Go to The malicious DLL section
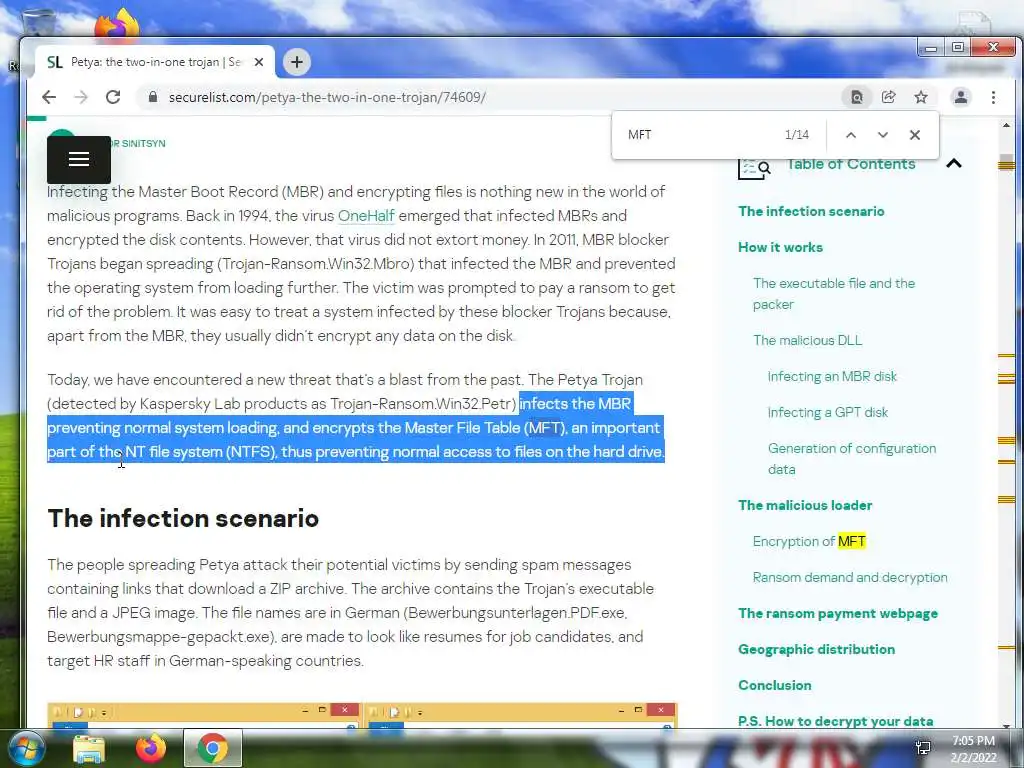1024x768 pixels. 807,340
